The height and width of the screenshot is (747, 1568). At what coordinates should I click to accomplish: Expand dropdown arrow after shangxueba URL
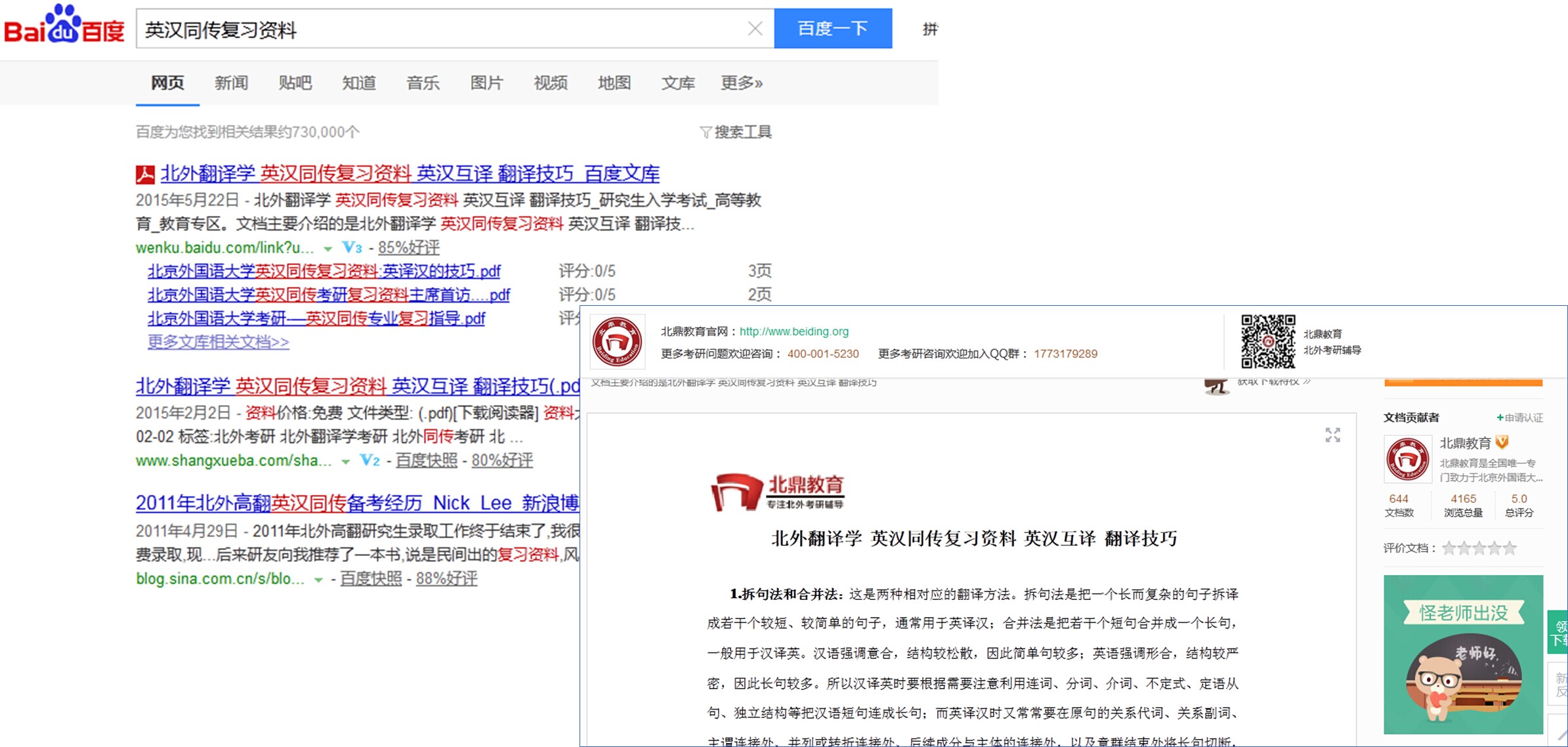[345, 461]
